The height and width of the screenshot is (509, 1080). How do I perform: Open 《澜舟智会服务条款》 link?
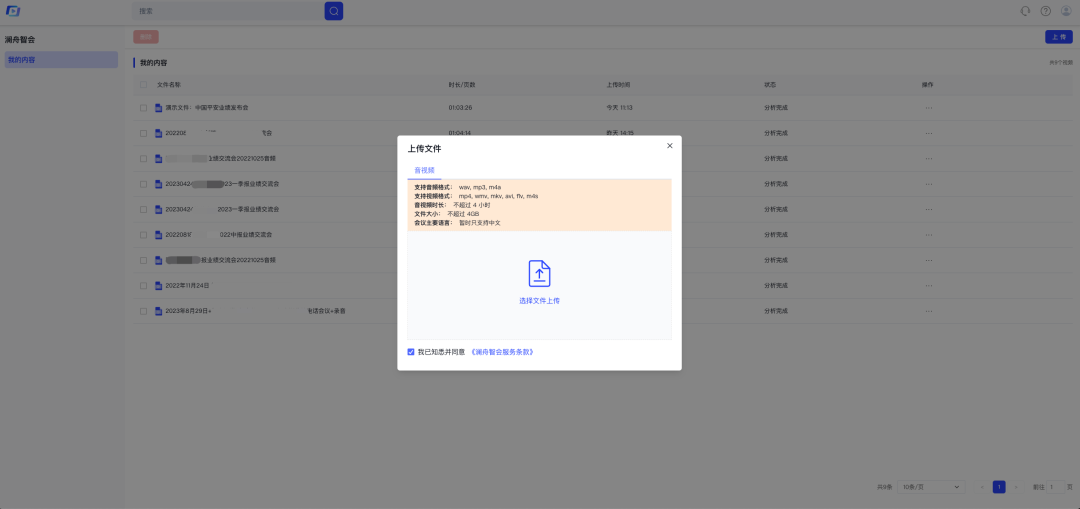click(x=503, y=352)
